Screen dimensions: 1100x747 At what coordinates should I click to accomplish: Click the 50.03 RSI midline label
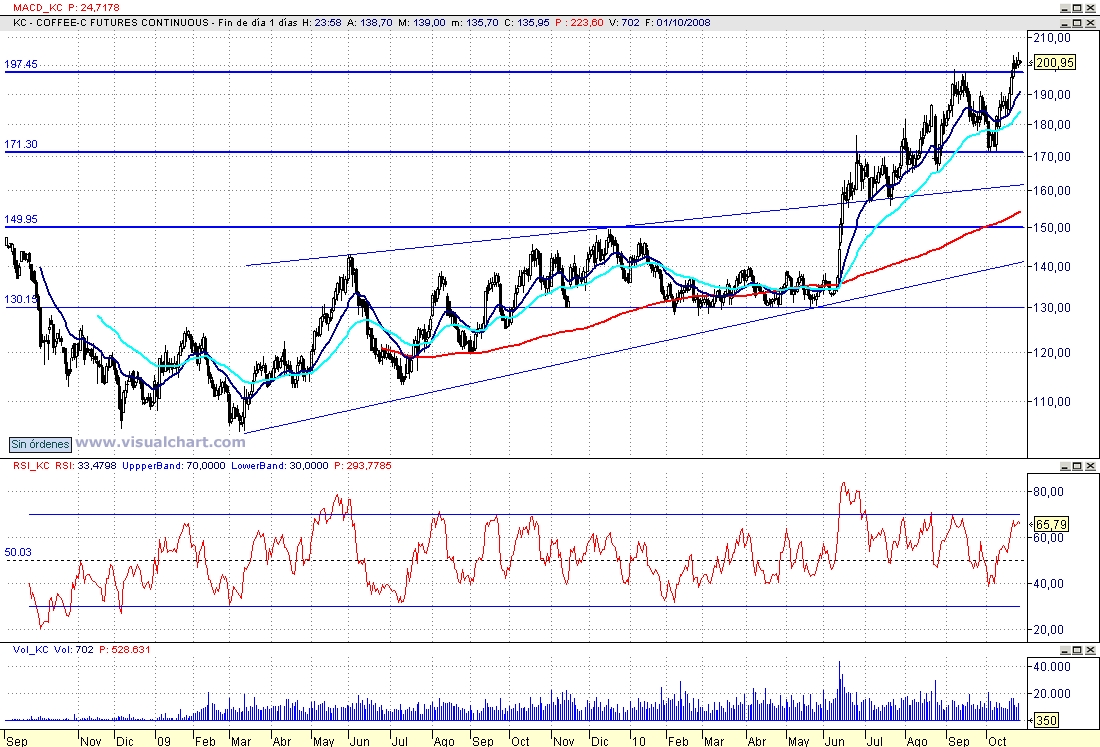pyautogui.click(x=18, y=553)
